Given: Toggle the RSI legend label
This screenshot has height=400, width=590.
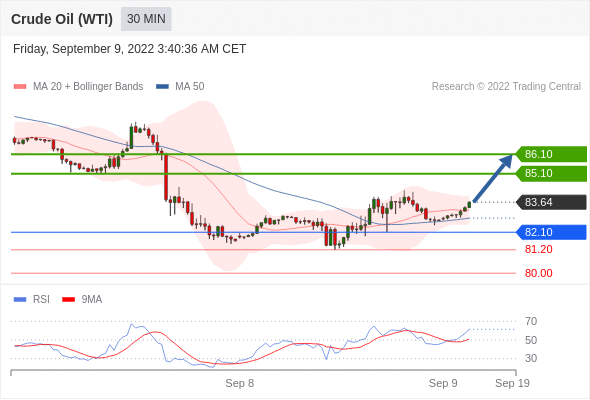Looking at the screenshot, I should tap(41, 300).
